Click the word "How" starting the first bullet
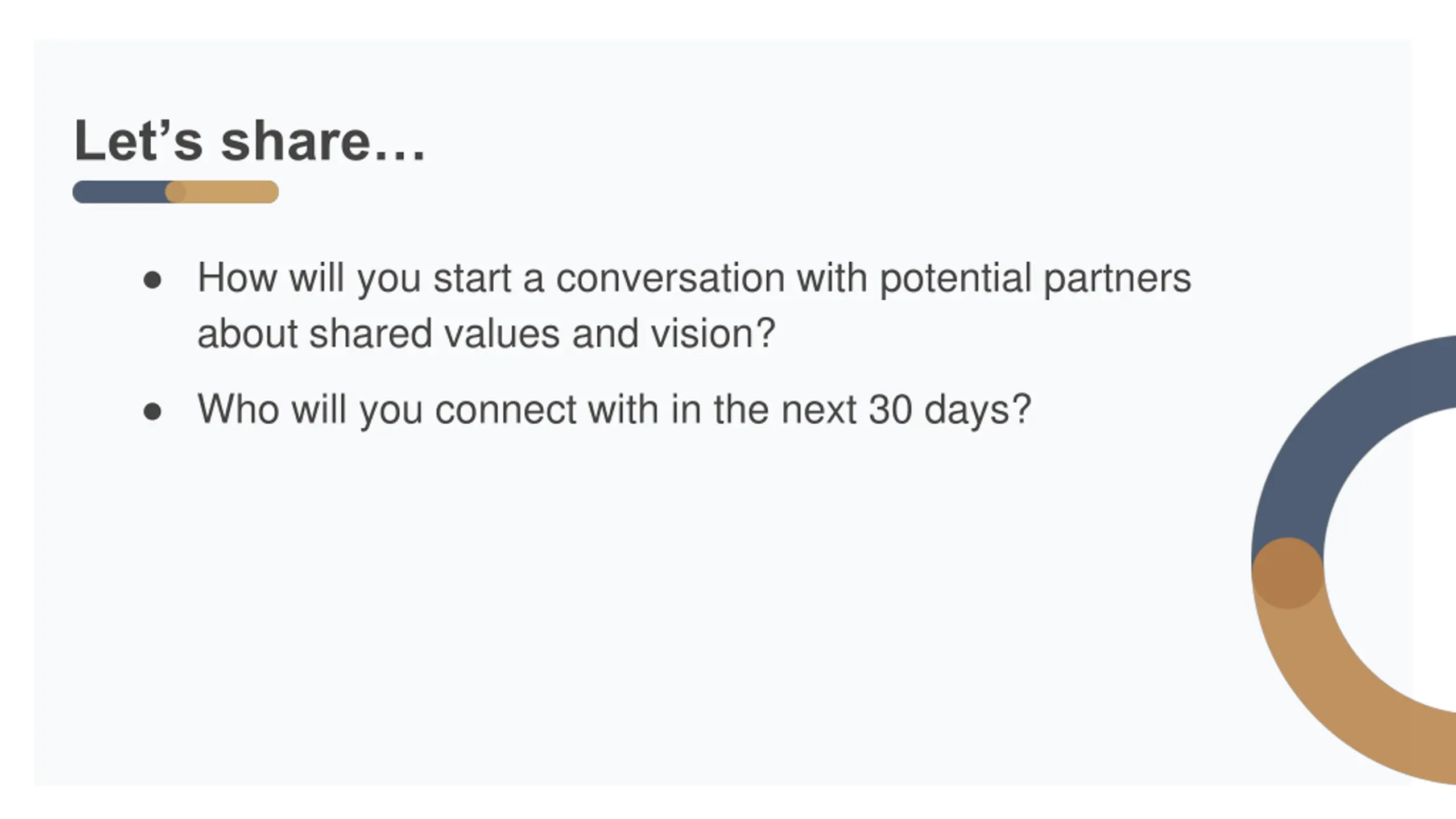 click(237, 278)
